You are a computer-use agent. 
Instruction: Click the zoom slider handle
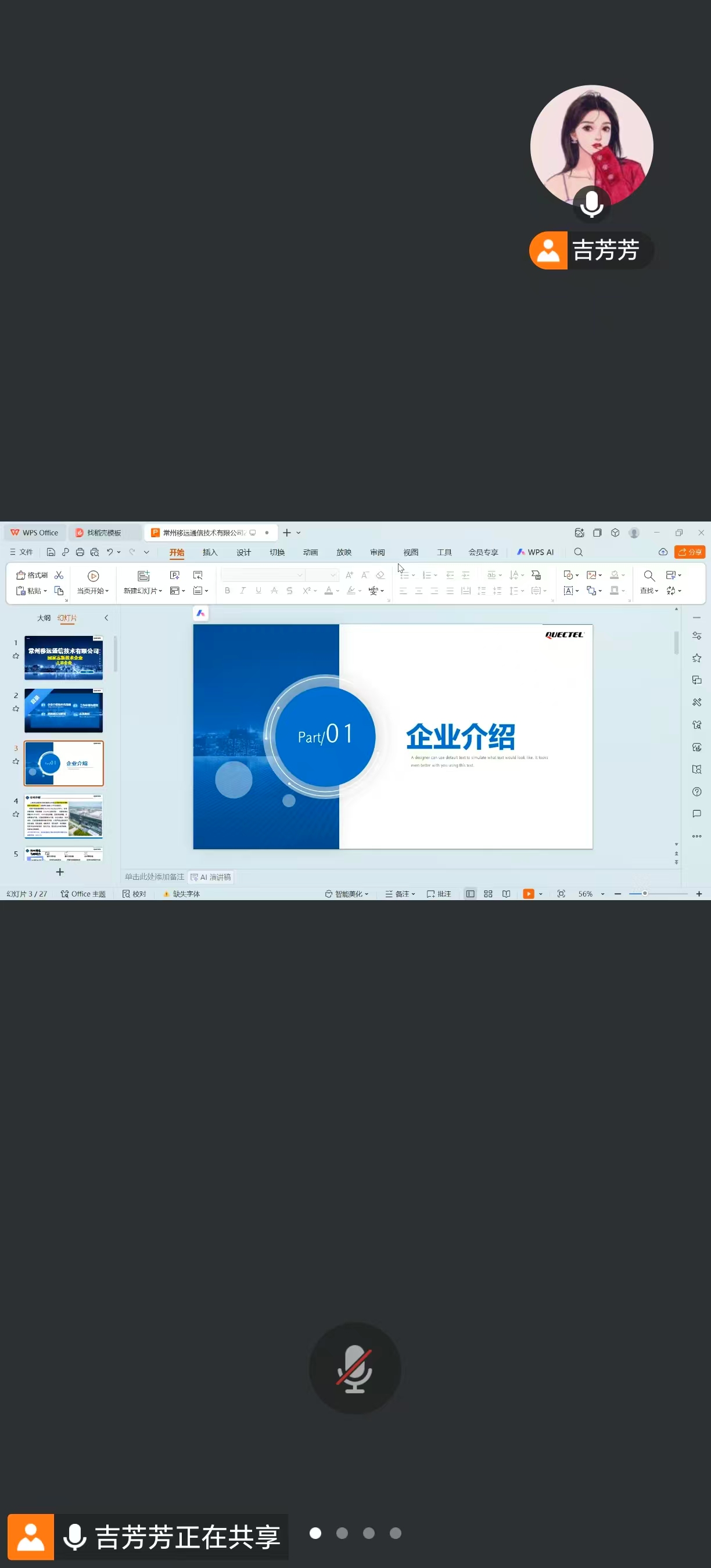[645, 894]
